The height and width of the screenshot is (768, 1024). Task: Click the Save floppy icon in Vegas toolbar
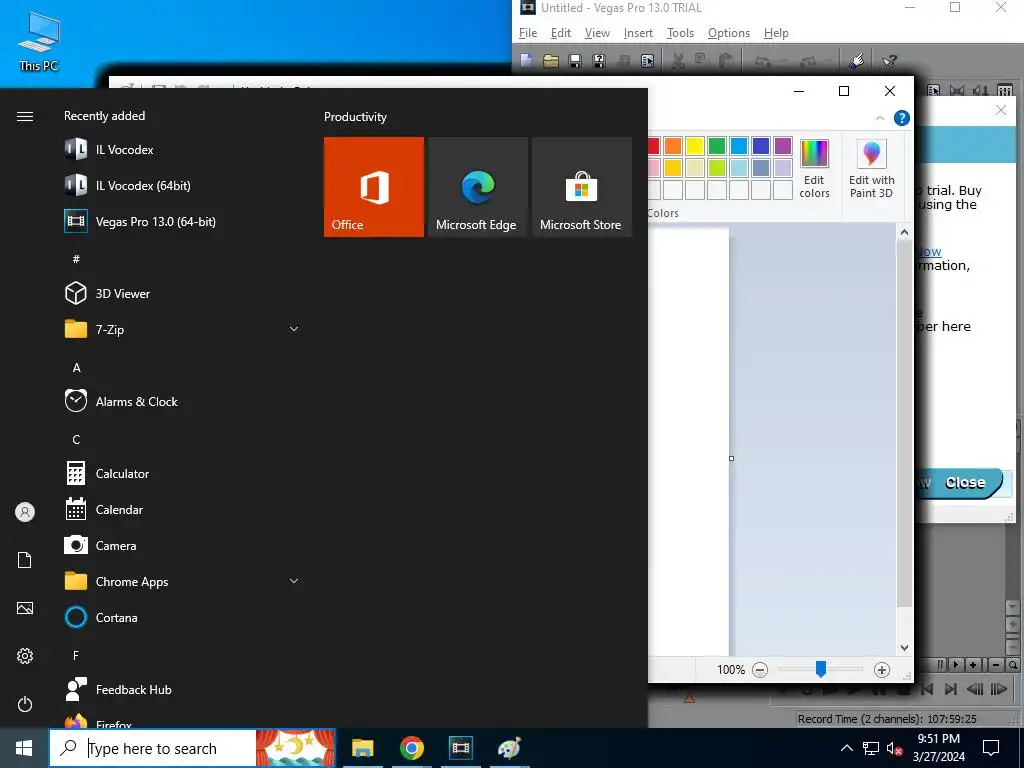(575, 61)
